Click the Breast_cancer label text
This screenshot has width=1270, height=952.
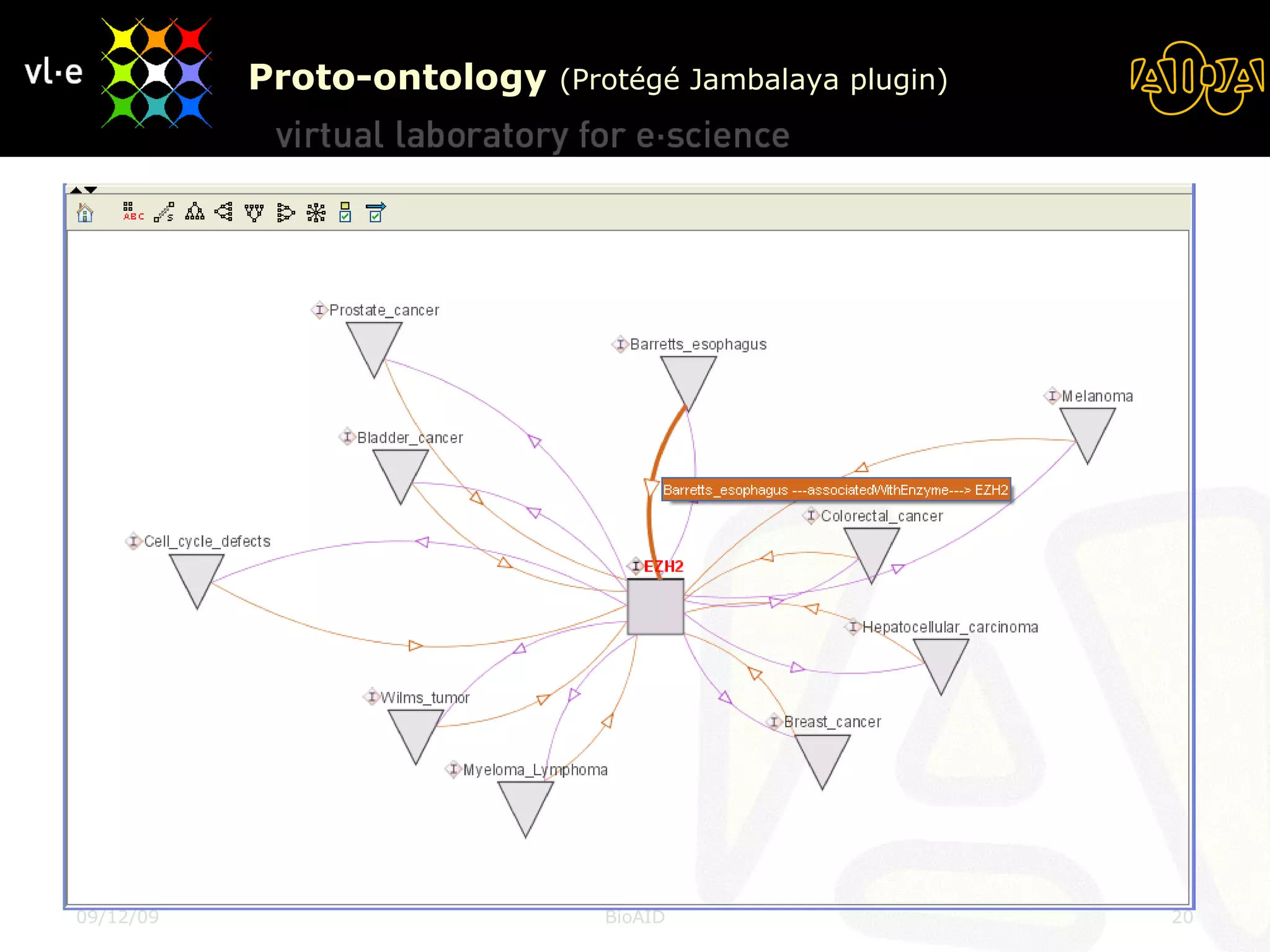point(832,722)
